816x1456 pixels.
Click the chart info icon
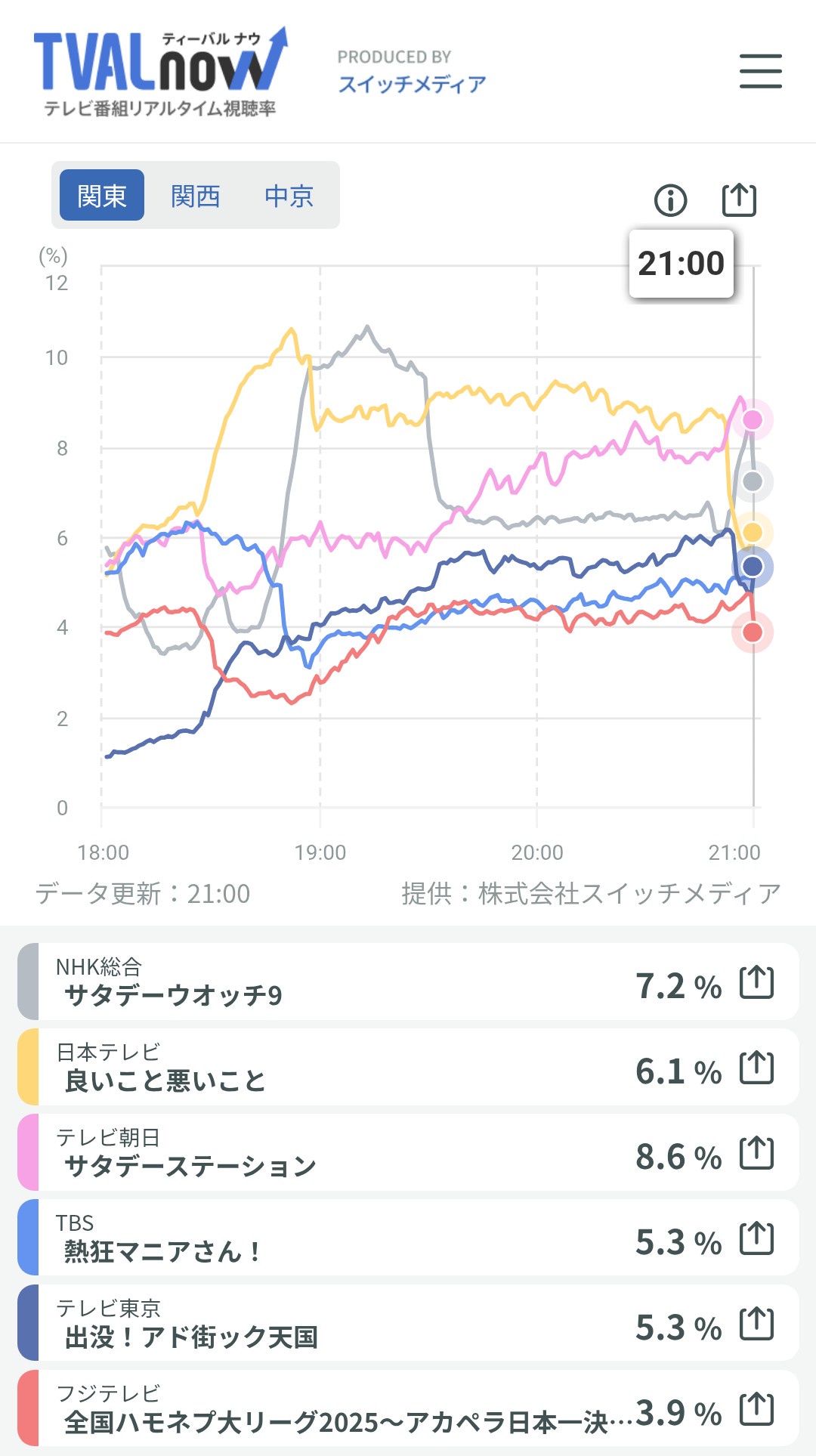click(x=670, y=200)
